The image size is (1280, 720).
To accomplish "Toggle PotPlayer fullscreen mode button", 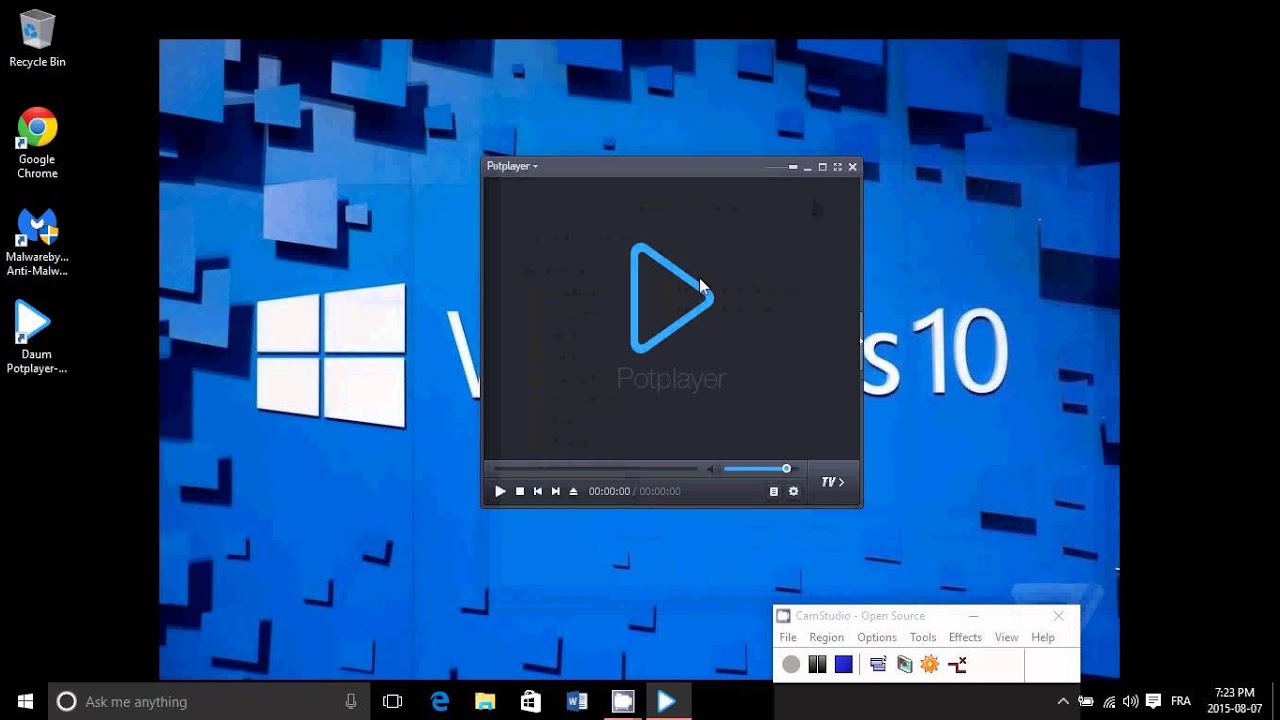I will click(x=838, y=167).
